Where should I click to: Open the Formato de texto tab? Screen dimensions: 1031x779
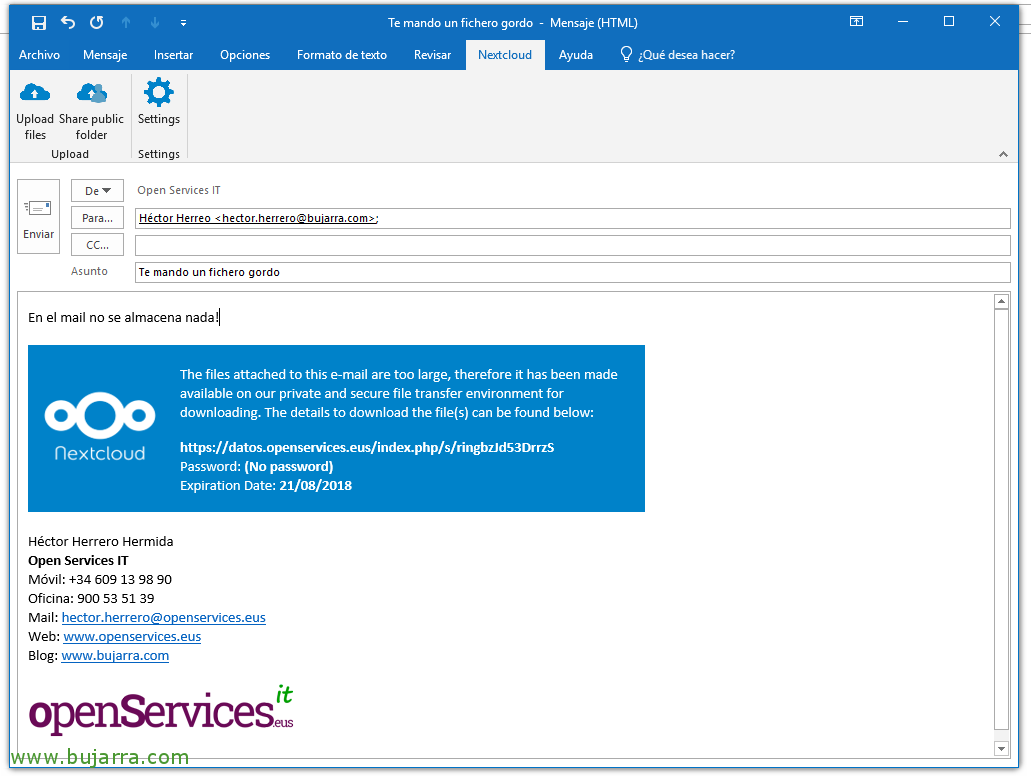[x=342, y=55]
